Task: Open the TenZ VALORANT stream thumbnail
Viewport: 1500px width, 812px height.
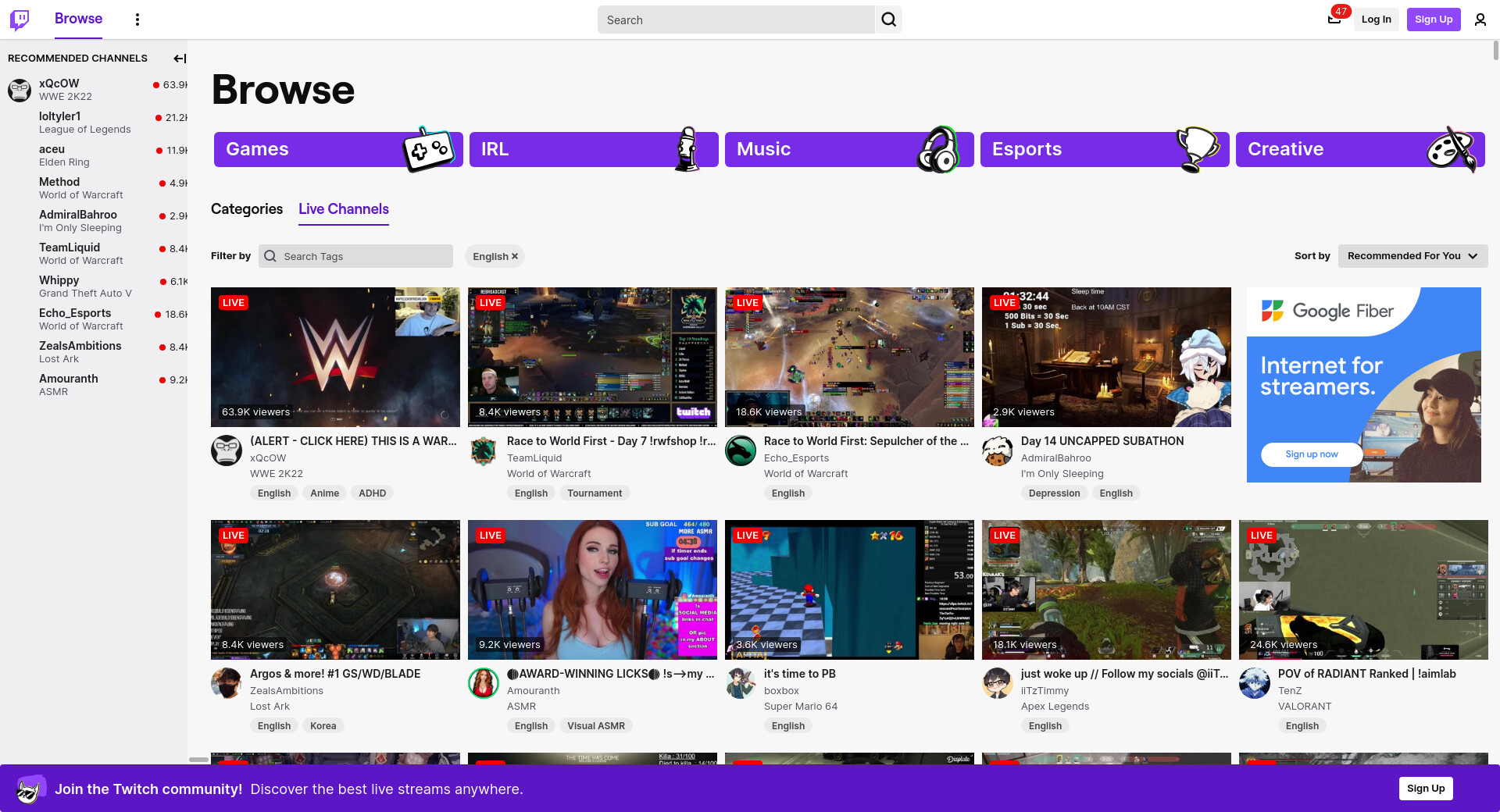Action: [x=1363, y=589]
